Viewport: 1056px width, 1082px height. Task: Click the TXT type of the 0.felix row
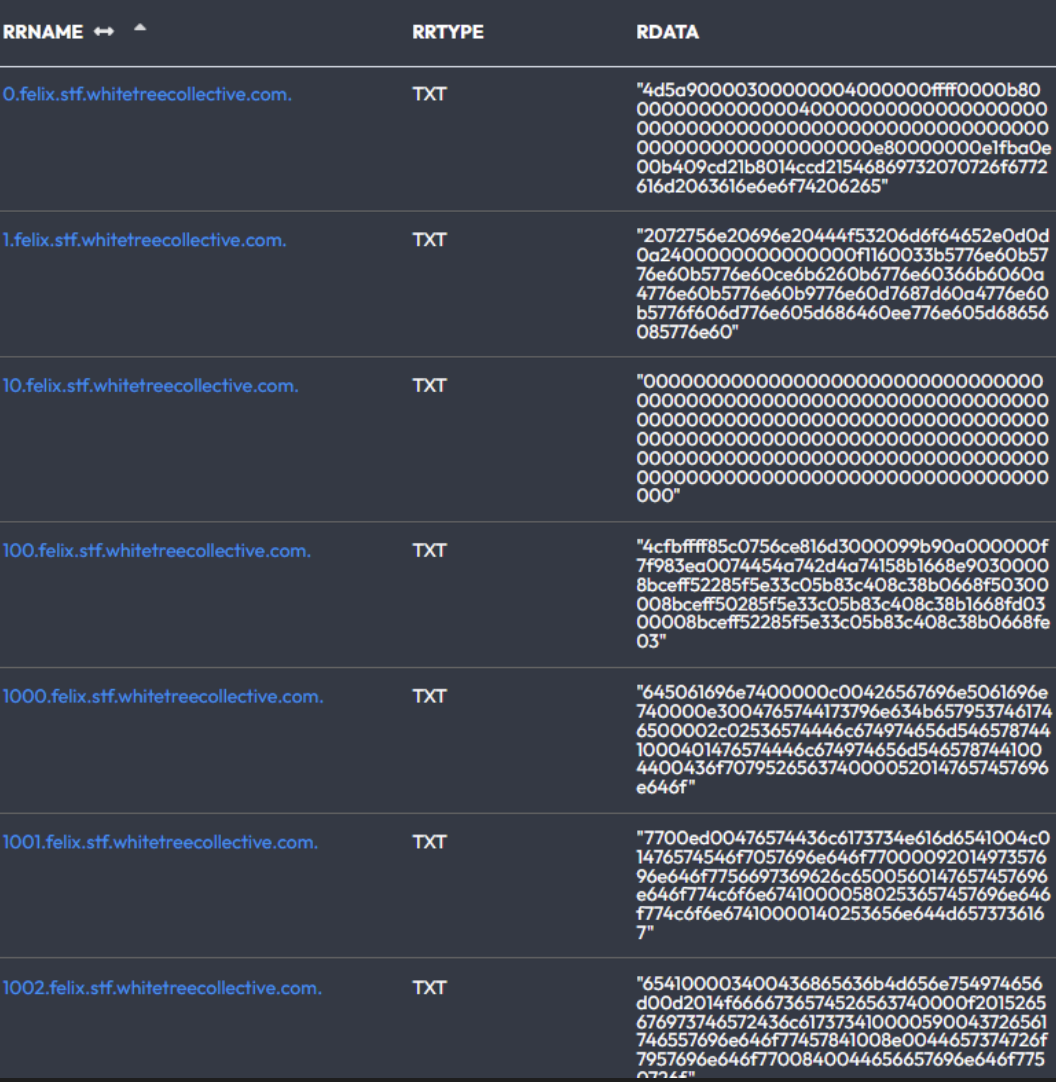pyautogui.click(x=429, y=95)
